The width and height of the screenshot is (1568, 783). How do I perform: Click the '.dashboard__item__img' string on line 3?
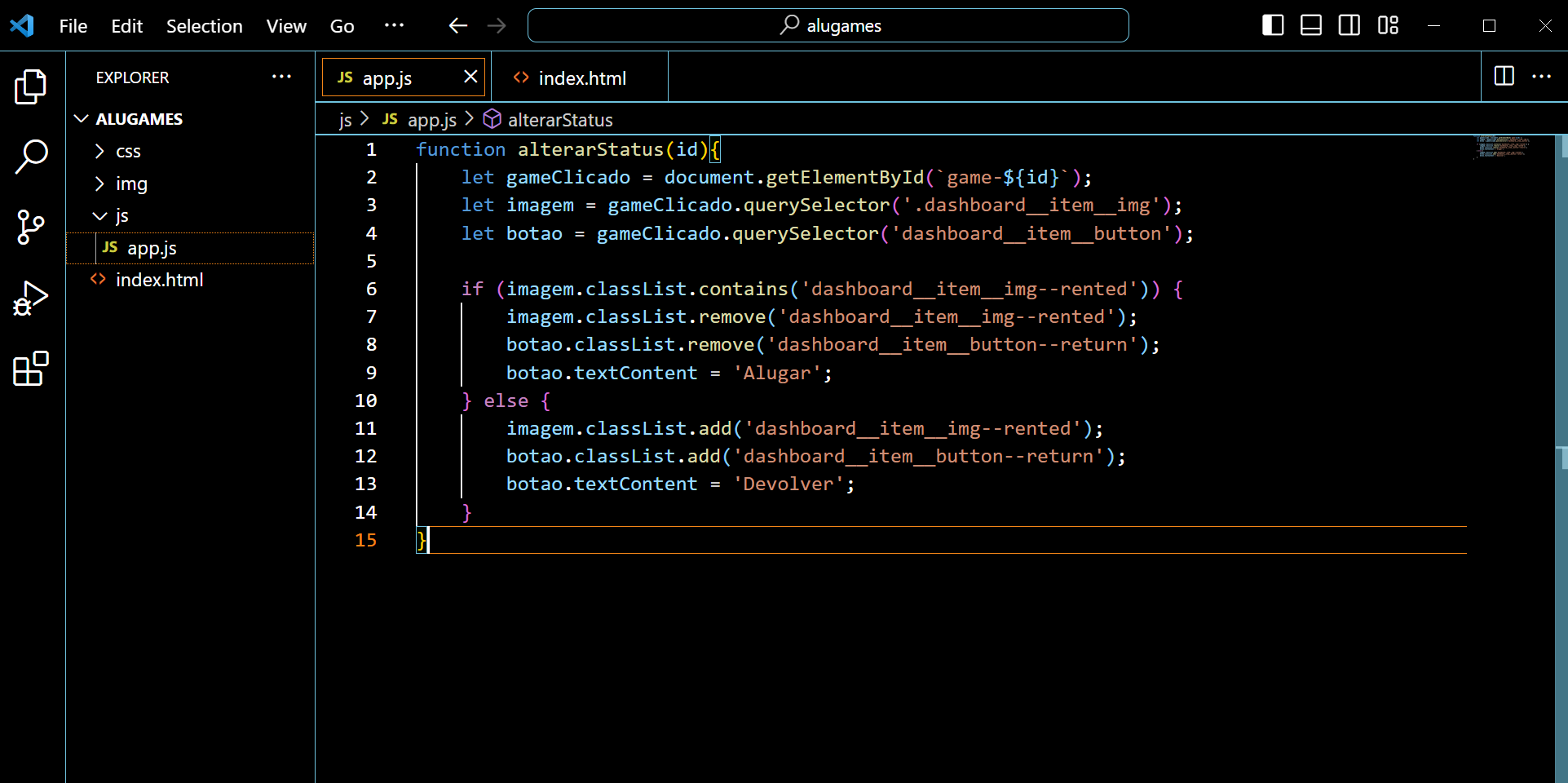1031,205
